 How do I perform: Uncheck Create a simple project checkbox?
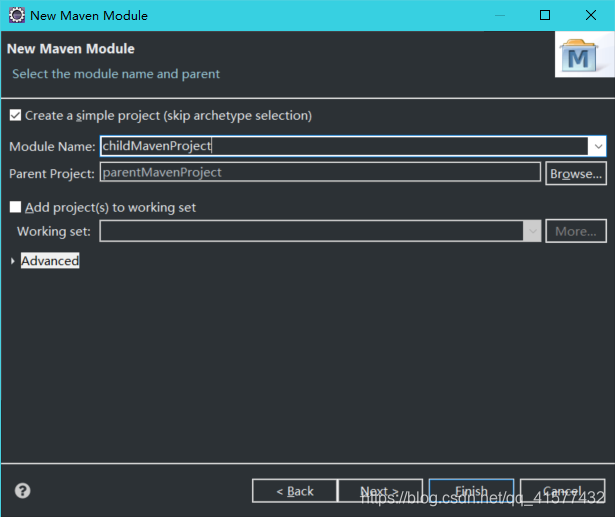(15, 115)
